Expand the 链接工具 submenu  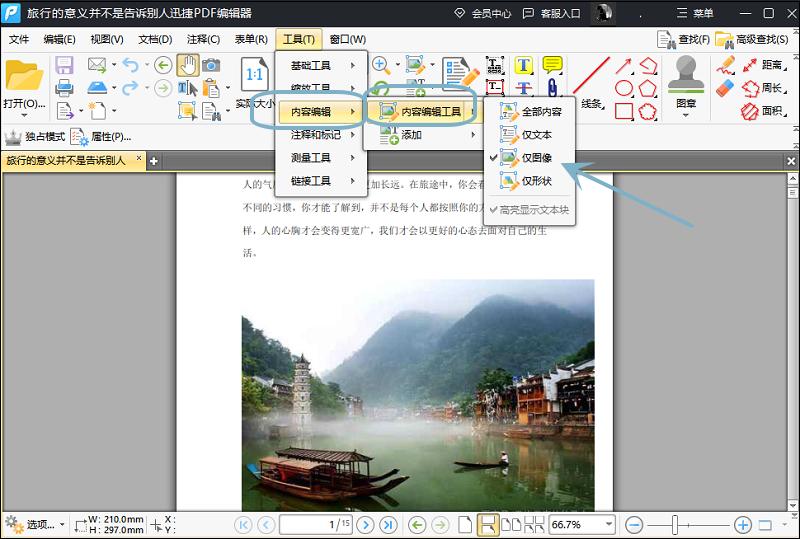pos(321,181)
